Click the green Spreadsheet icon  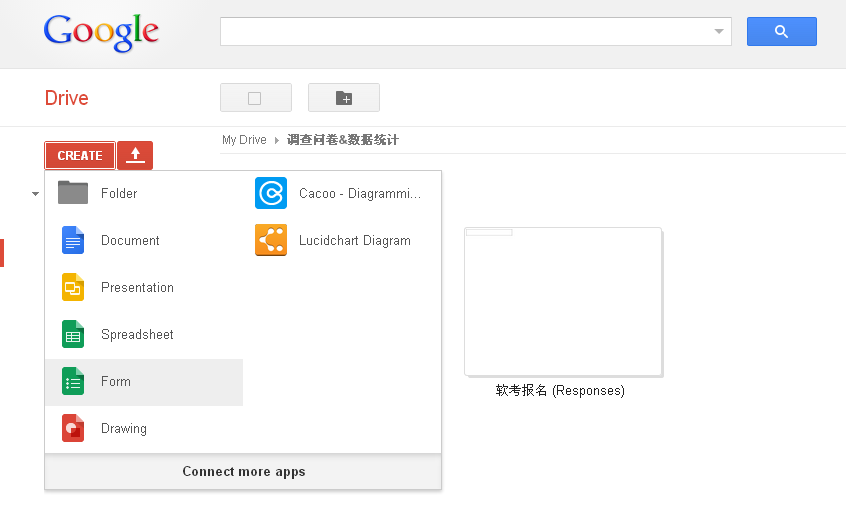(73, 334)
